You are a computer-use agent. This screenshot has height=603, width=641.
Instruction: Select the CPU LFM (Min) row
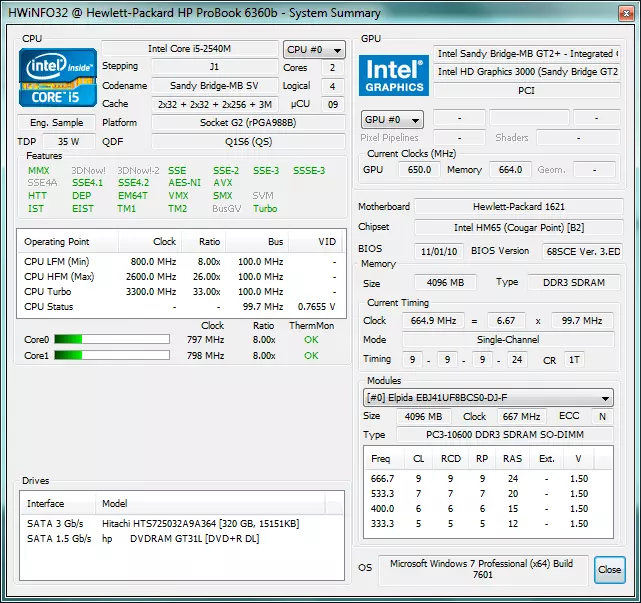181,262
